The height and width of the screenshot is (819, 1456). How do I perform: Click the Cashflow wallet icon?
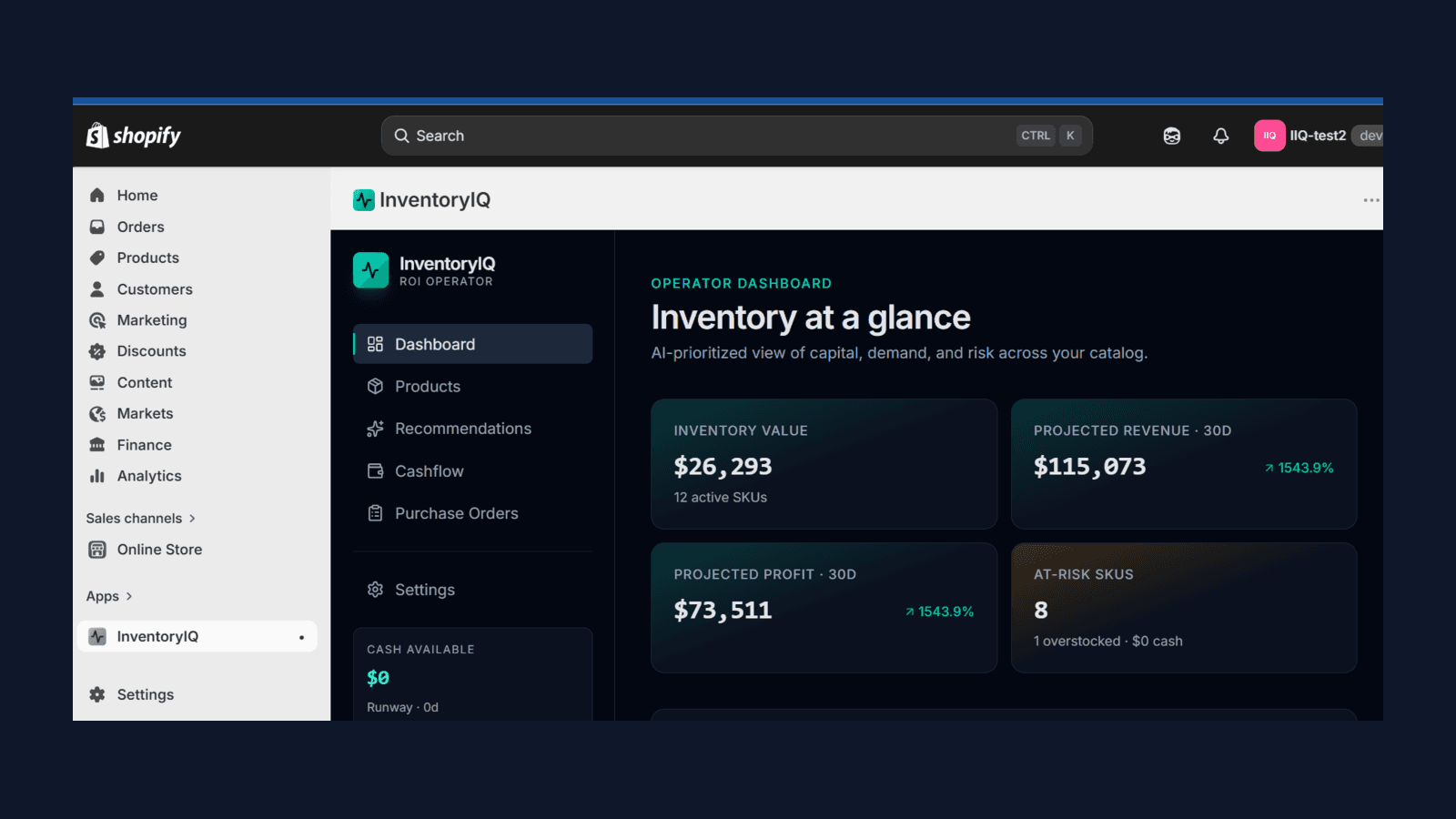coord(375,471)
